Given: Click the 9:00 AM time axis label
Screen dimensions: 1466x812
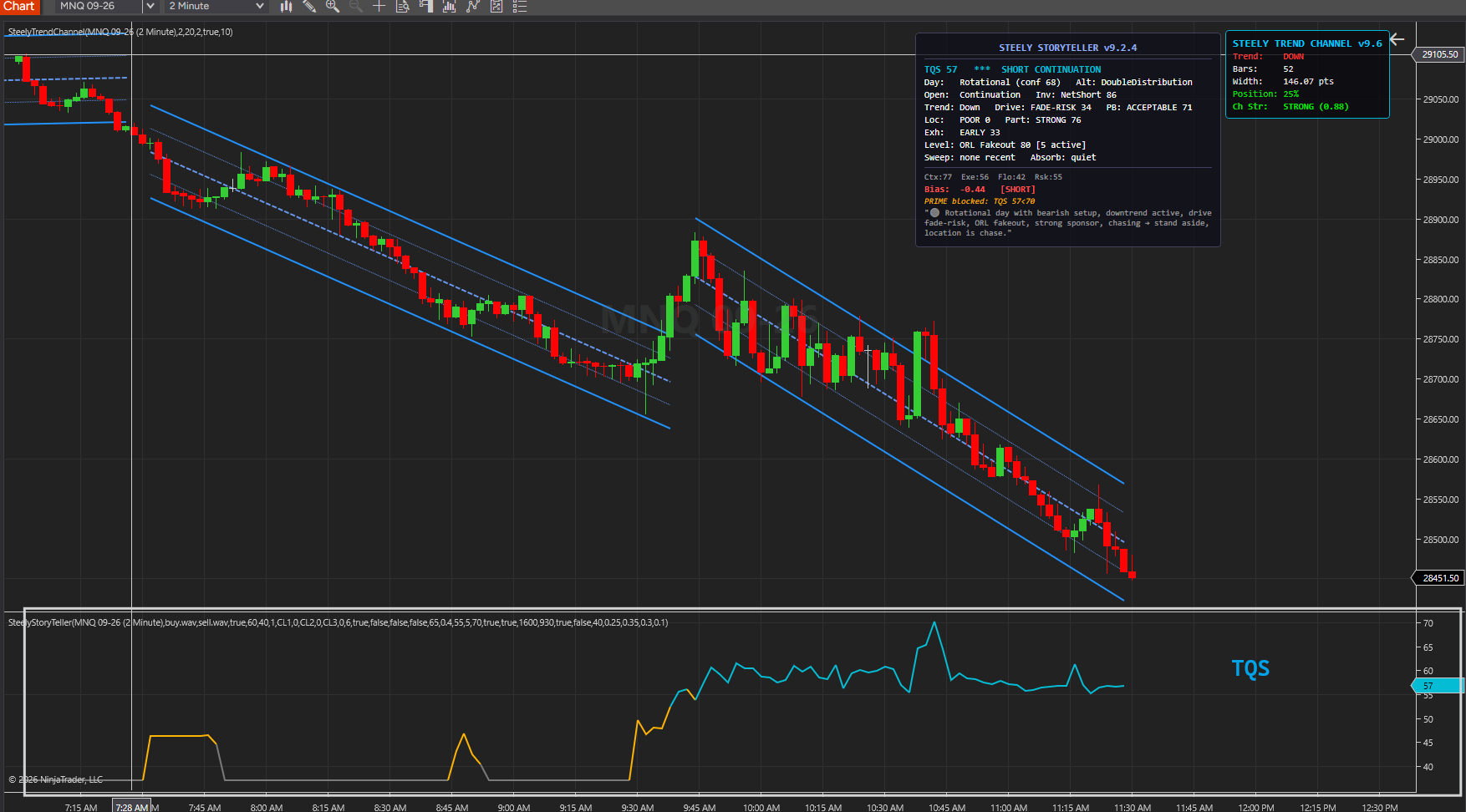Looking at the screenshot, I should click(514, 808).
